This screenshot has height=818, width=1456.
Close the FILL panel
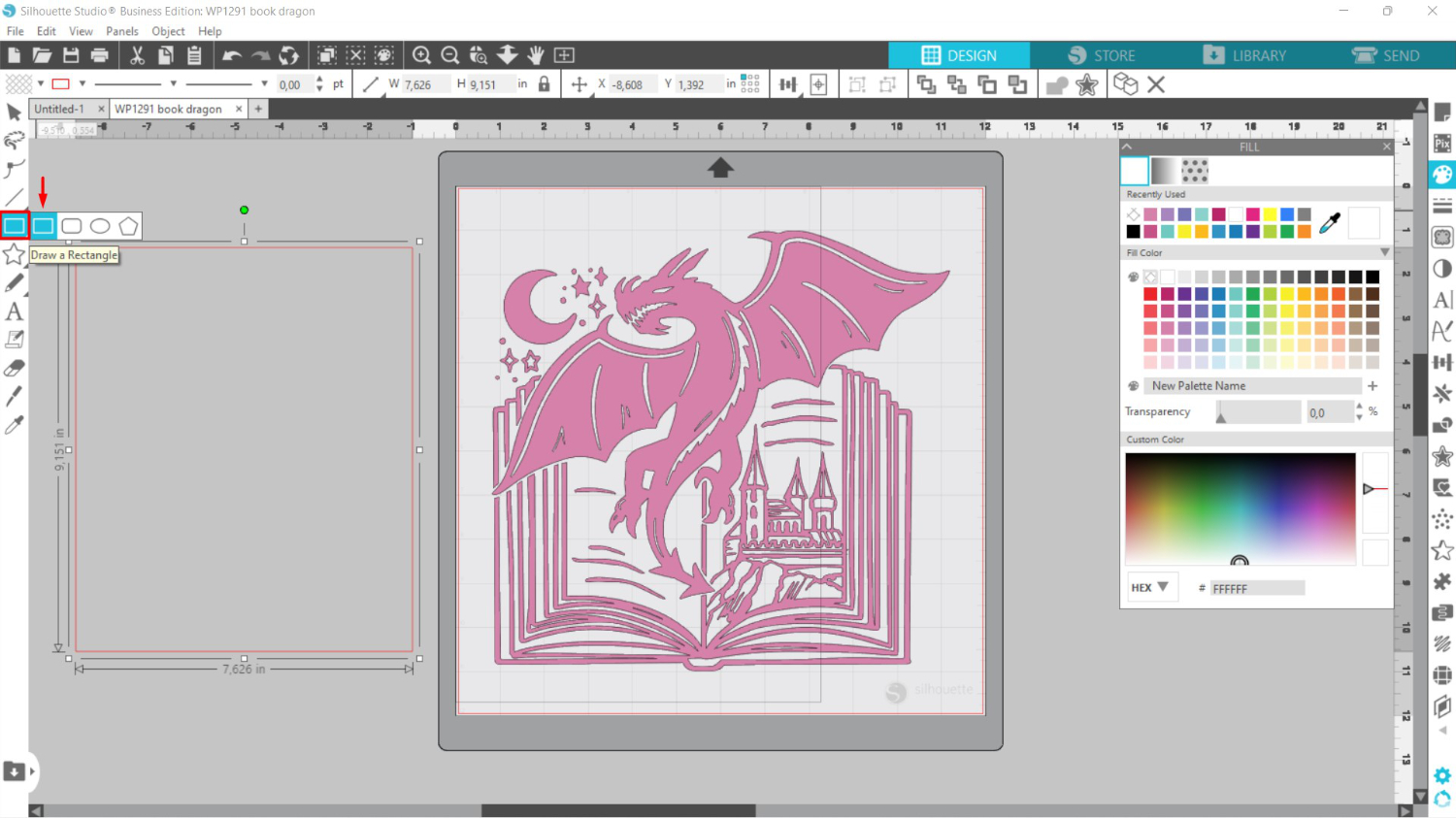point(1386,147)
